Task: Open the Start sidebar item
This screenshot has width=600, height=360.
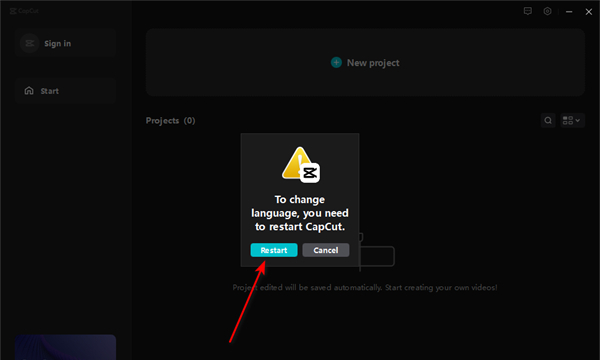Action: 65,91
